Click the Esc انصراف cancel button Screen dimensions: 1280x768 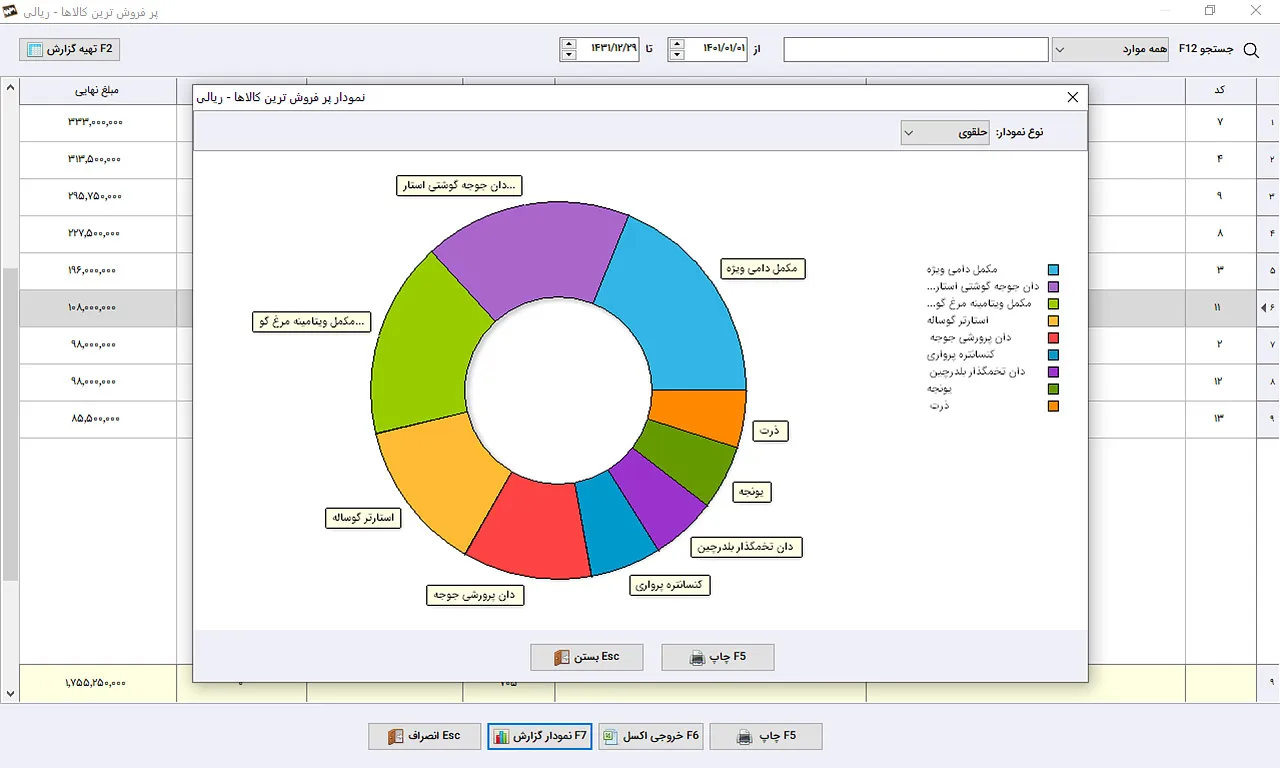click(425, 736)
